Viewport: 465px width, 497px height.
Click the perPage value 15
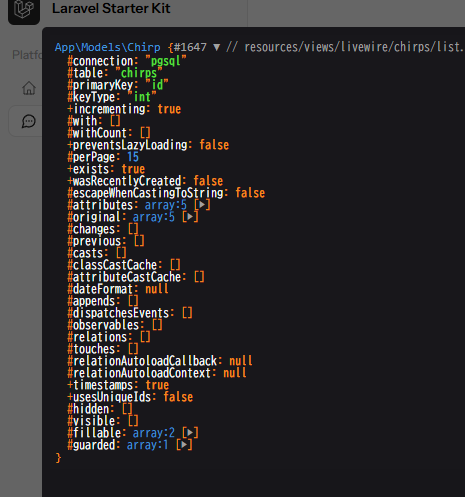pos(133,157)
